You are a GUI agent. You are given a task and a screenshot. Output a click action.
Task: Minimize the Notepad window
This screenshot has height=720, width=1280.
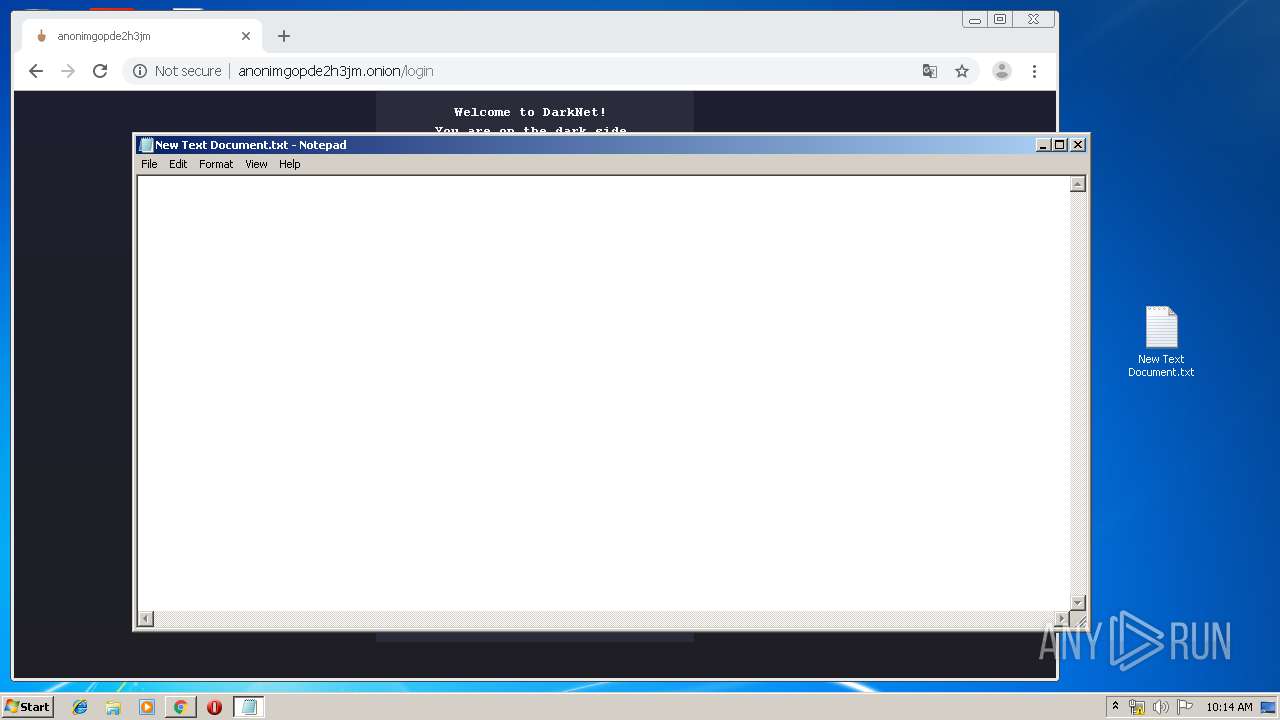pyautogui.click(x=1043, y=145)
